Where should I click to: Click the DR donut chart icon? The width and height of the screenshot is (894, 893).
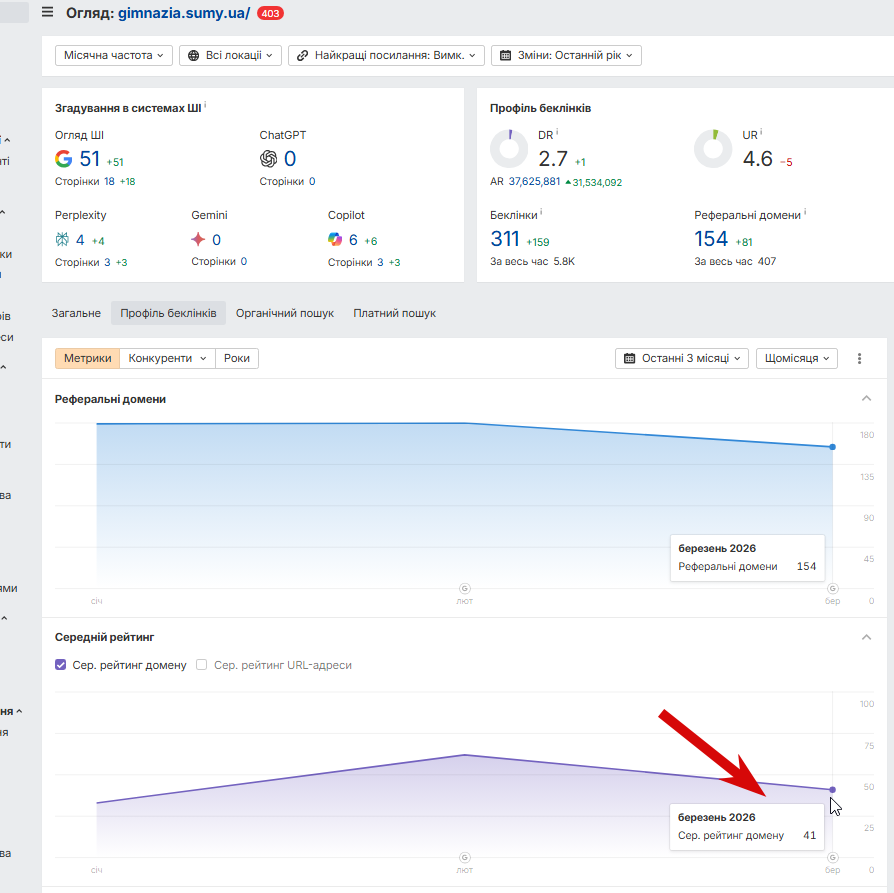[509, 149]
